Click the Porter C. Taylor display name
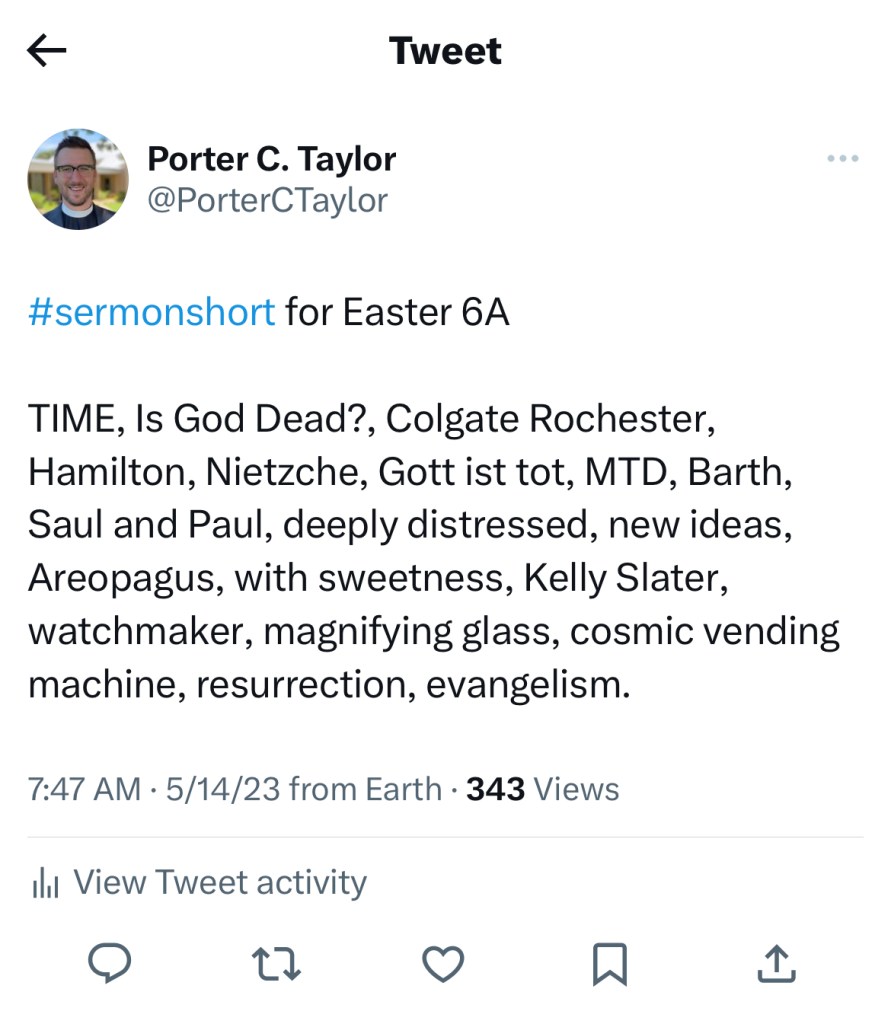This screenshot has height=1024, width=891. pos(271,159)
